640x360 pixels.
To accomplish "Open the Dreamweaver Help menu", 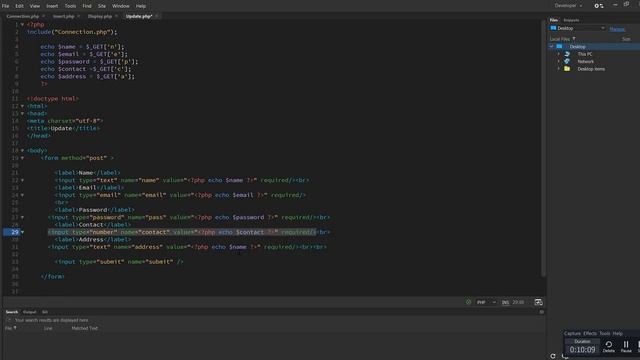I will click(x=141, y=6).
